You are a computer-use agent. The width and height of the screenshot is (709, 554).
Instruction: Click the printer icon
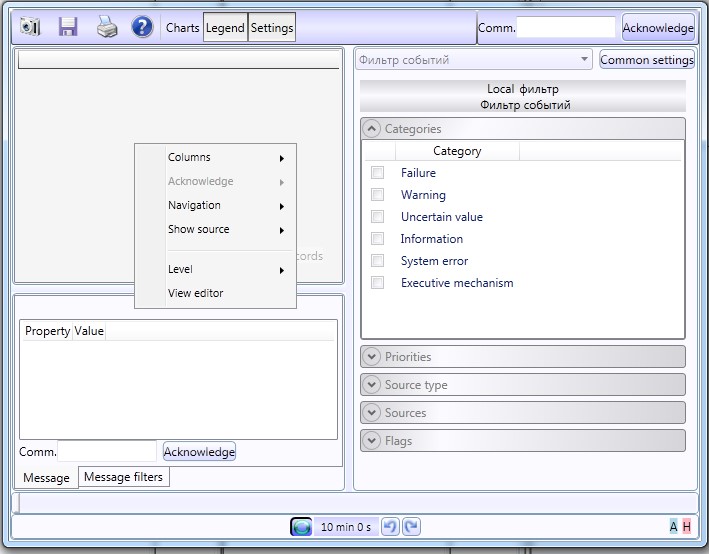(x=107, y=27)
